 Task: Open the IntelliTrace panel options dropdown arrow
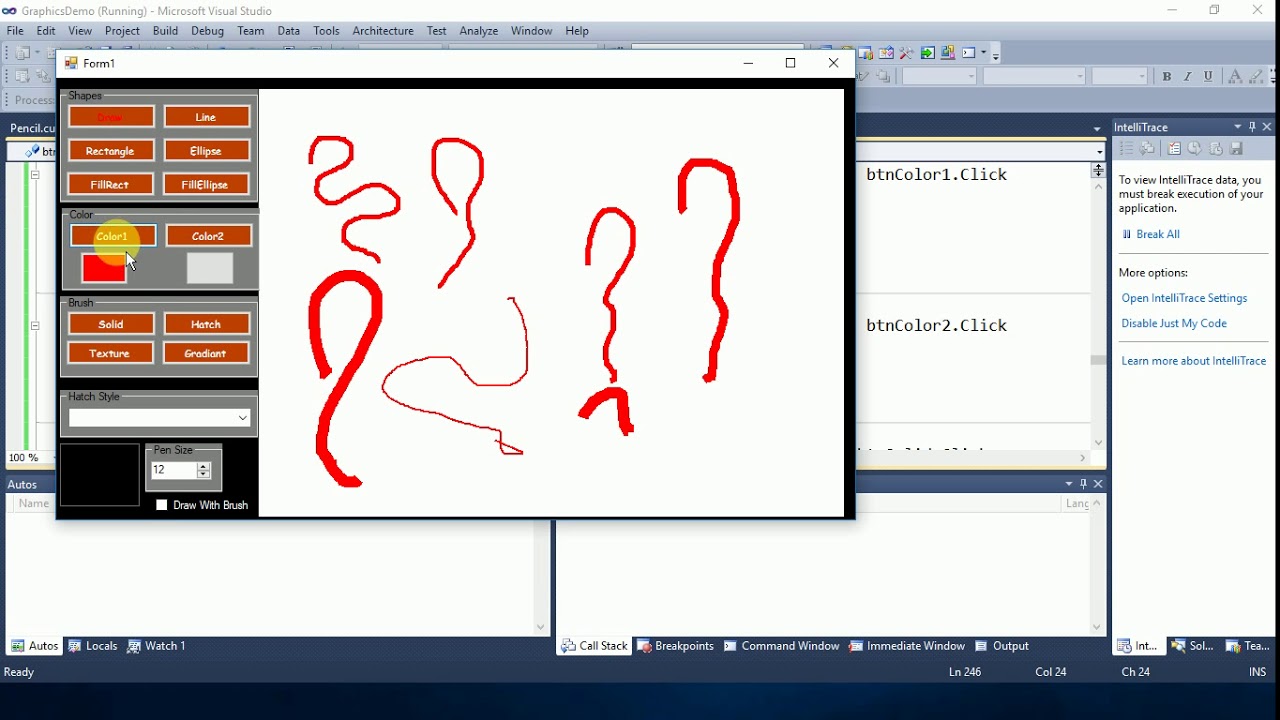(x=1238, y=127)
